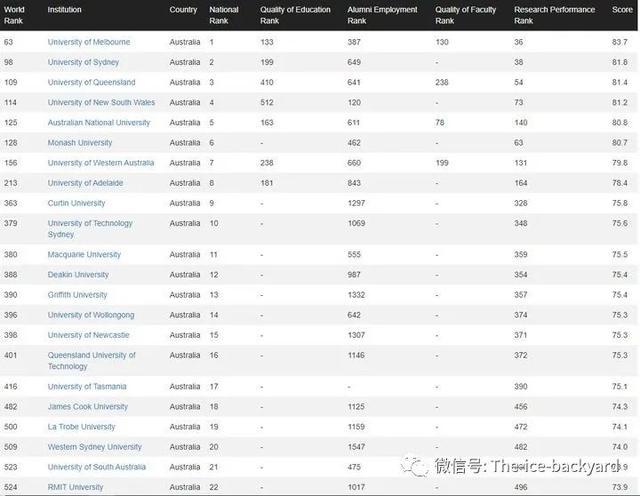Image resolution: width=640 pixels, height=496 pixels.
Task: Select Monash research rank 63
Action: [x=518, y=143]
